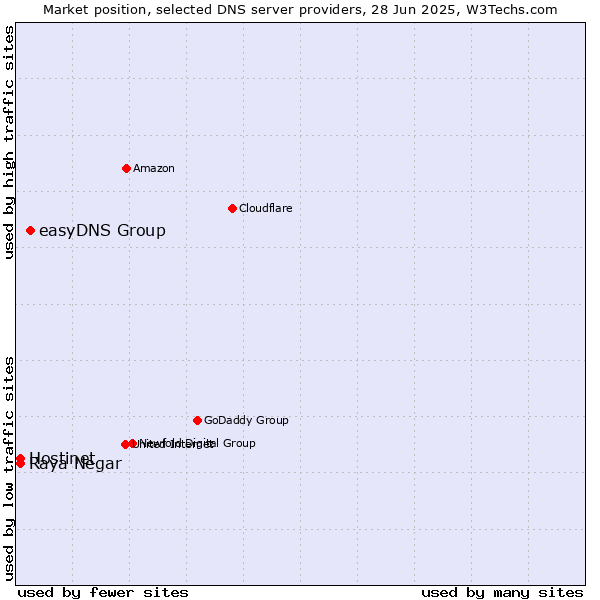
Task: Click the chart title mentioning W3Techs.com
Action: [300, 10]
